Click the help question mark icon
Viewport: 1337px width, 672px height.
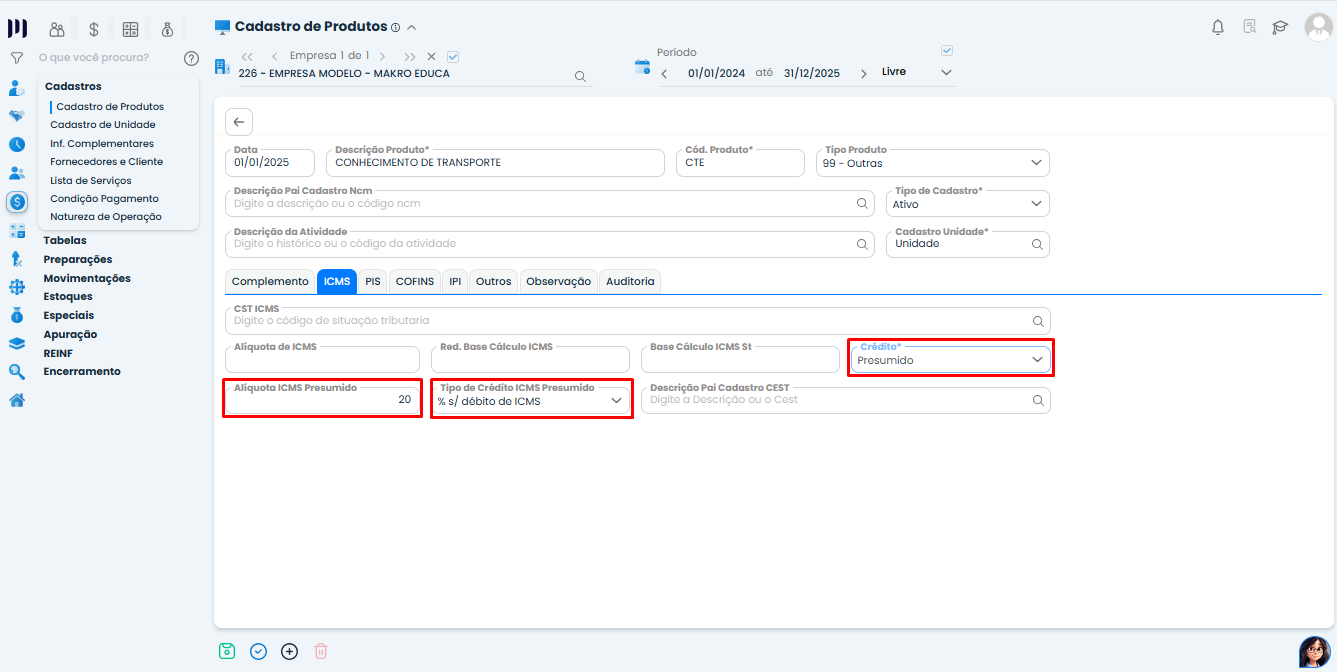click(x=191, y=58)
